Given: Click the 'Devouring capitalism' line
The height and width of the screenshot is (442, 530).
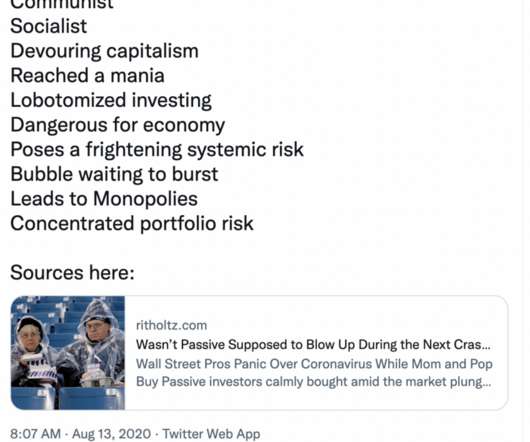Looking at the screenshot, I should [104, 51].
